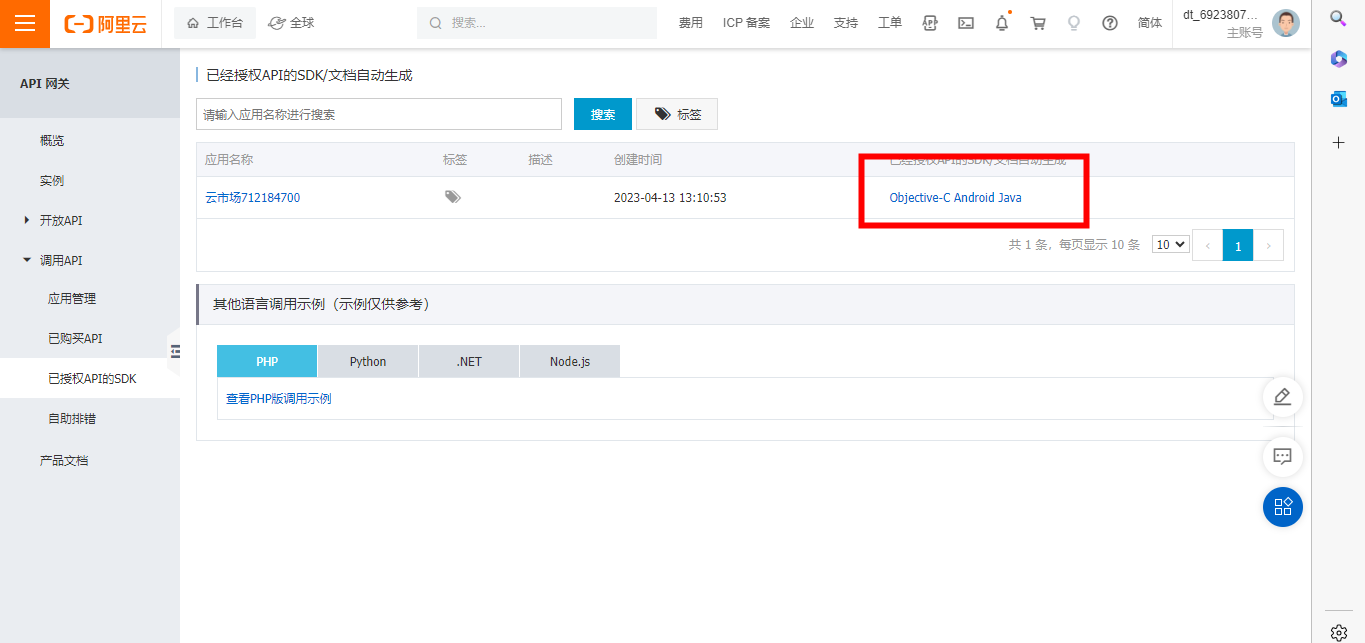The width and height of the screenshot is (1365, 643).
Task: Switch to the Node.js tab
Action: coord(570,361)
